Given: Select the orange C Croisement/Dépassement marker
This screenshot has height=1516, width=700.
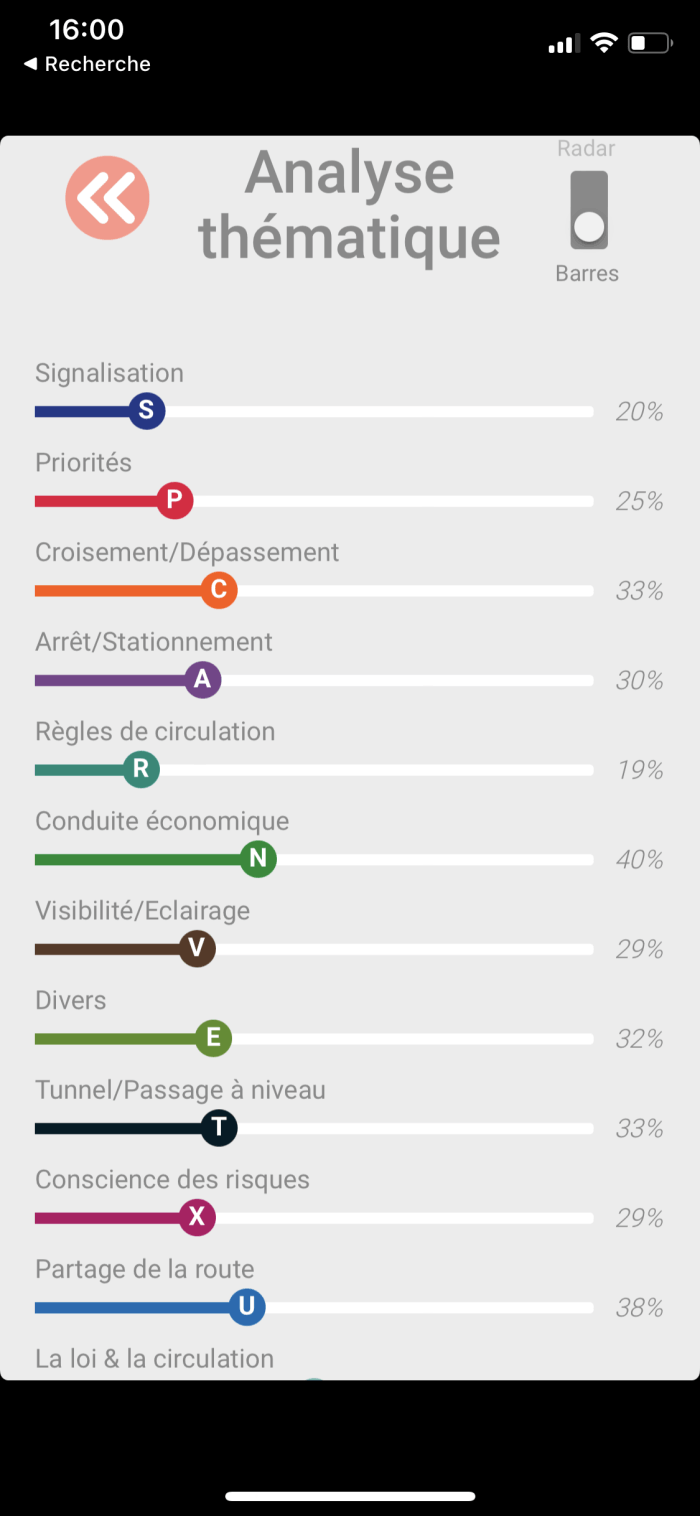Looking at the screenshot, I should pos(218,590).
